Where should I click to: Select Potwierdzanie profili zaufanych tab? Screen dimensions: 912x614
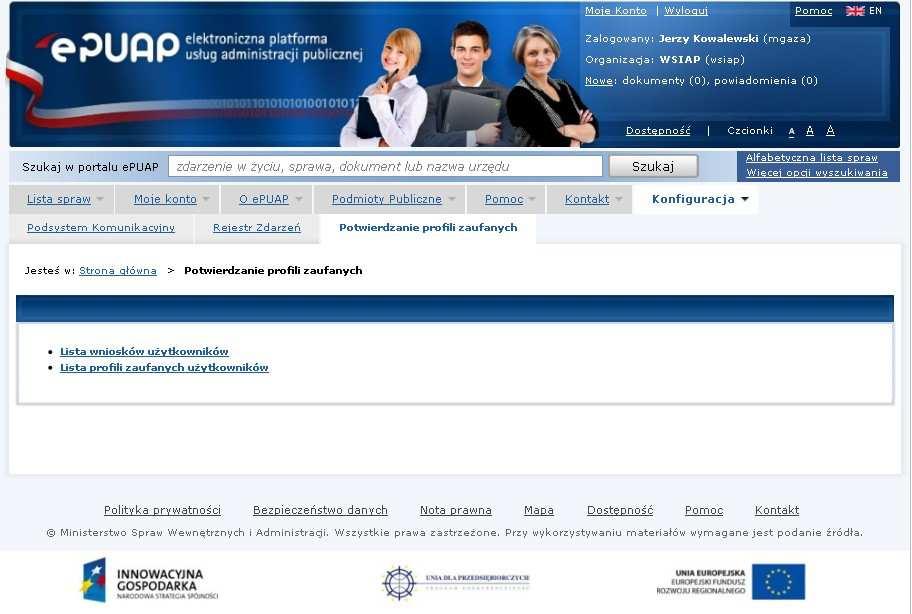(428, 228)
